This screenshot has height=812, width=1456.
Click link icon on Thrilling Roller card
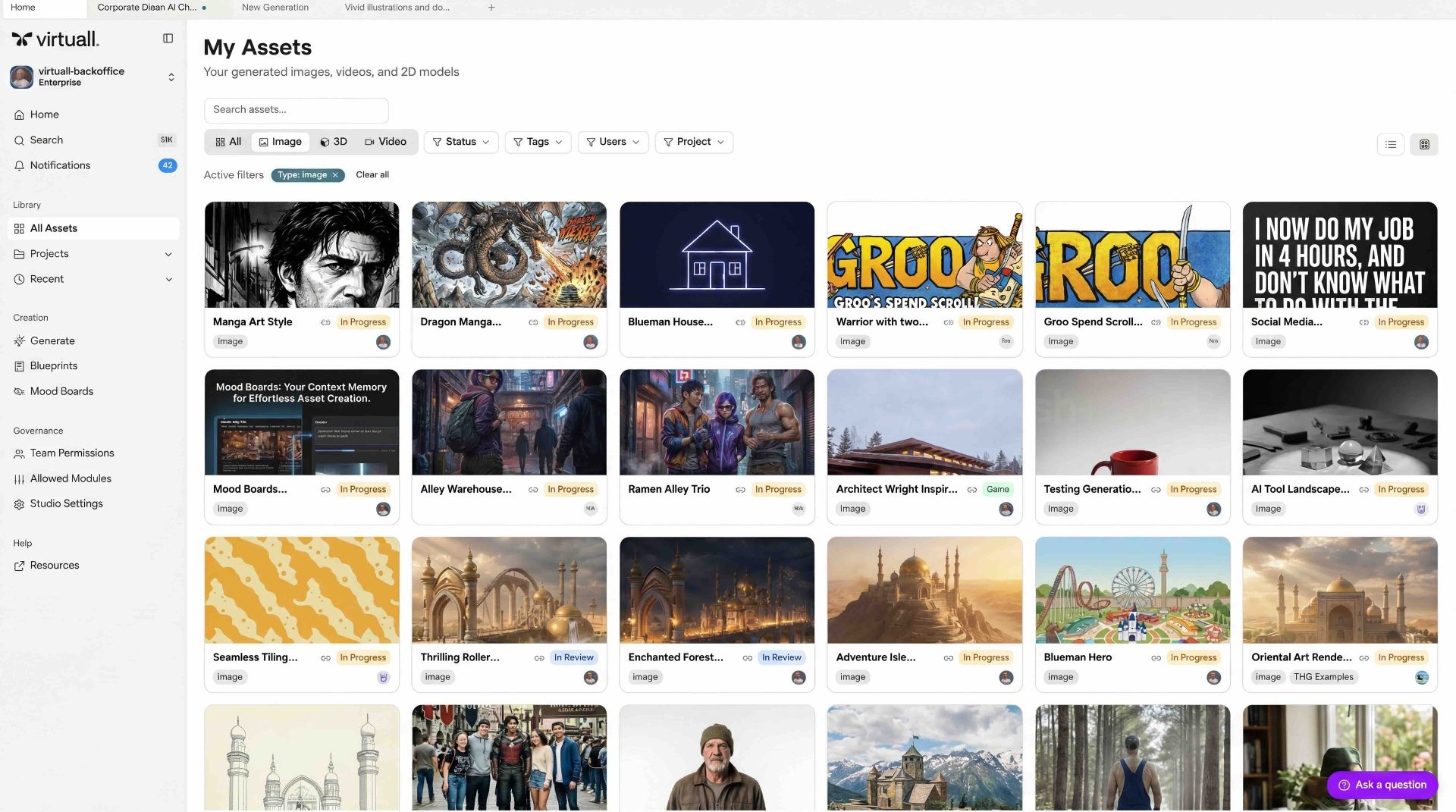pyautogui.click(x=539, y=658)
